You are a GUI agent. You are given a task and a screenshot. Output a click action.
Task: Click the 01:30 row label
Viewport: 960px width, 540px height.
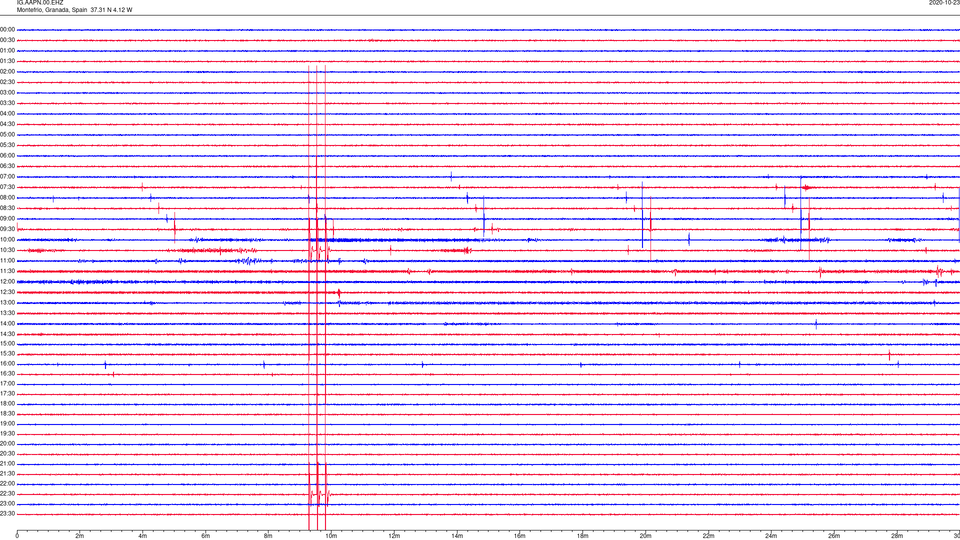(x=7, y=61)
